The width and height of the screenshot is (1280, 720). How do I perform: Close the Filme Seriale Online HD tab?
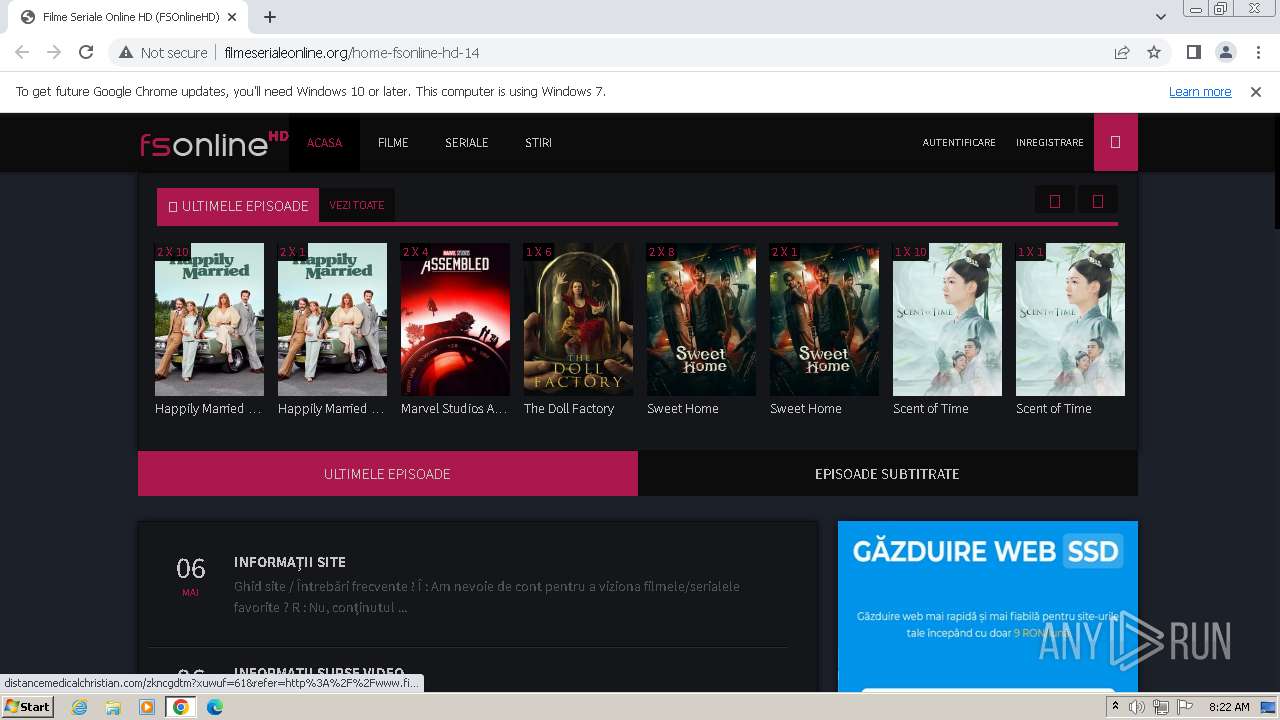pyautogui.click(x=232, y=17)
